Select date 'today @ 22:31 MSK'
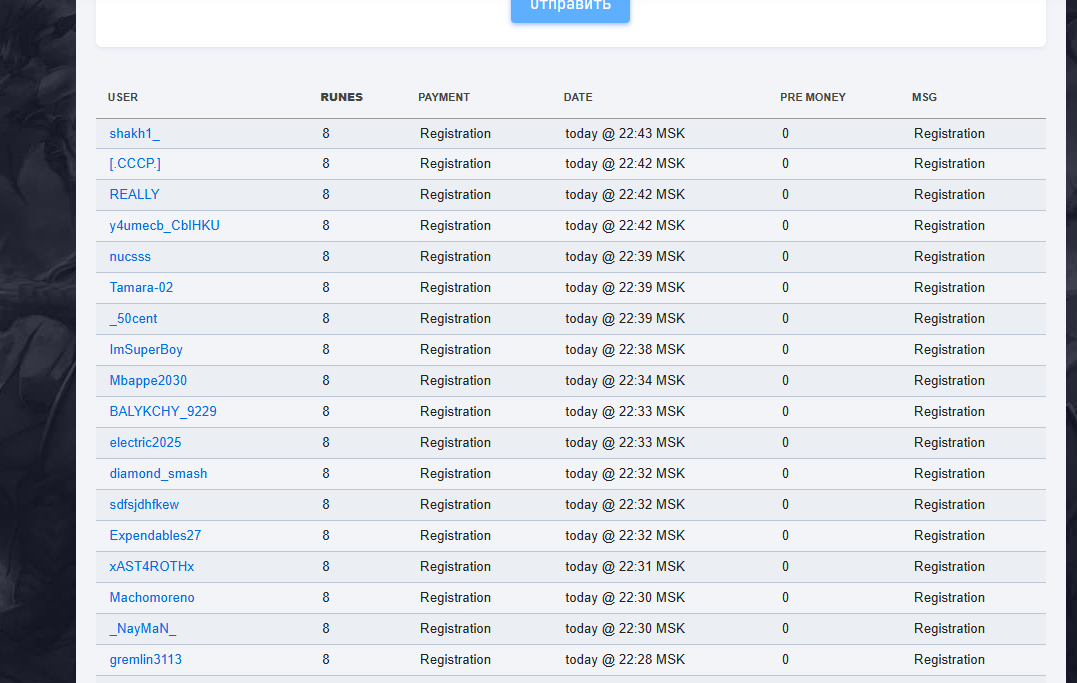1077x683 pixels. (625, 566)
